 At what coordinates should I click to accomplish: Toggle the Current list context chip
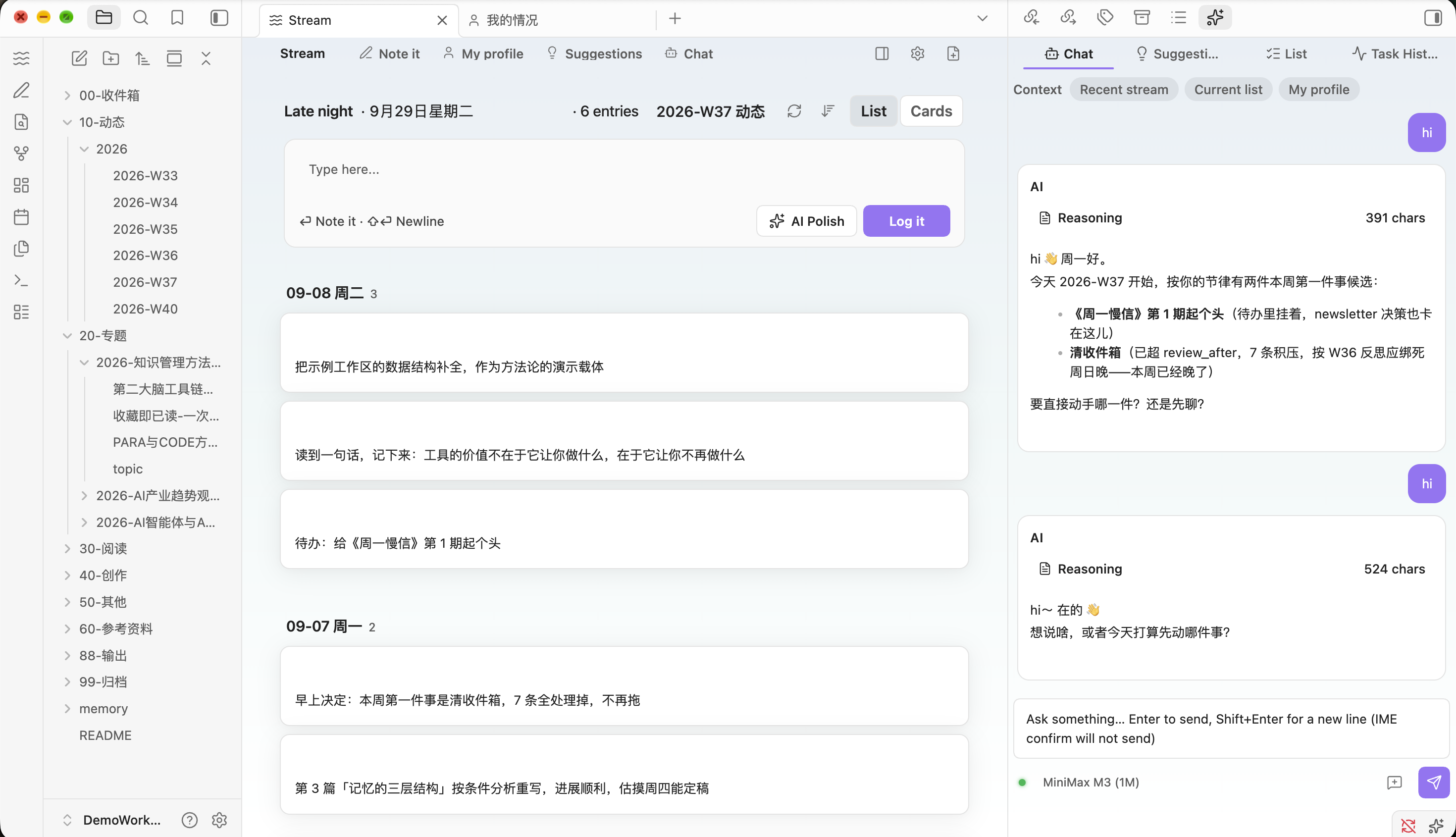tap(1228, 90)
